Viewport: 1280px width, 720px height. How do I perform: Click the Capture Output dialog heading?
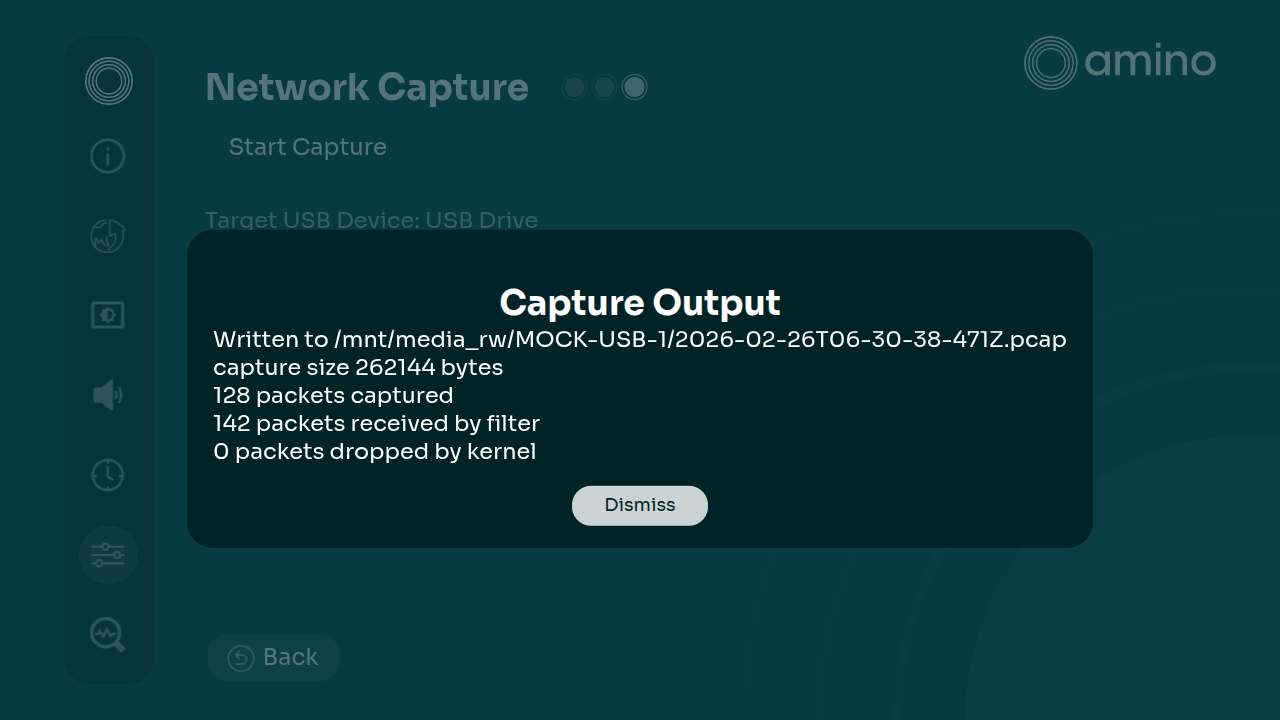tap(640, 303)
